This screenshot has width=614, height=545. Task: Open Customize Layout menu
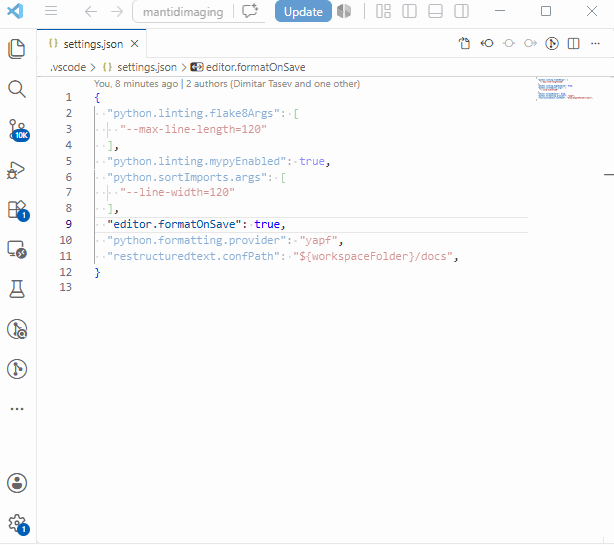click(383, 11)
